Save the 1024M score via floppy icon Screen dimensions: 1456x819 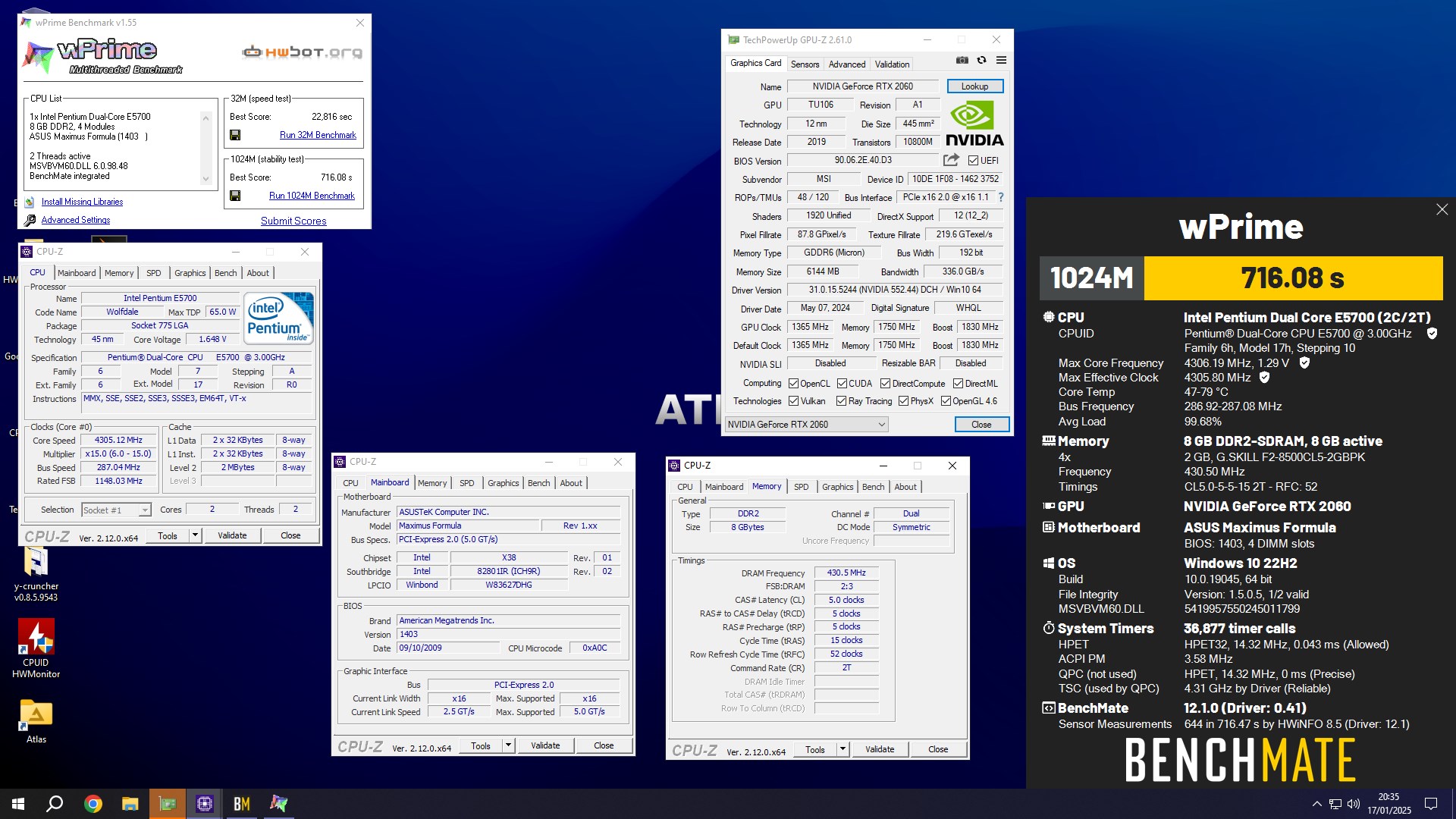click(235, 196)
